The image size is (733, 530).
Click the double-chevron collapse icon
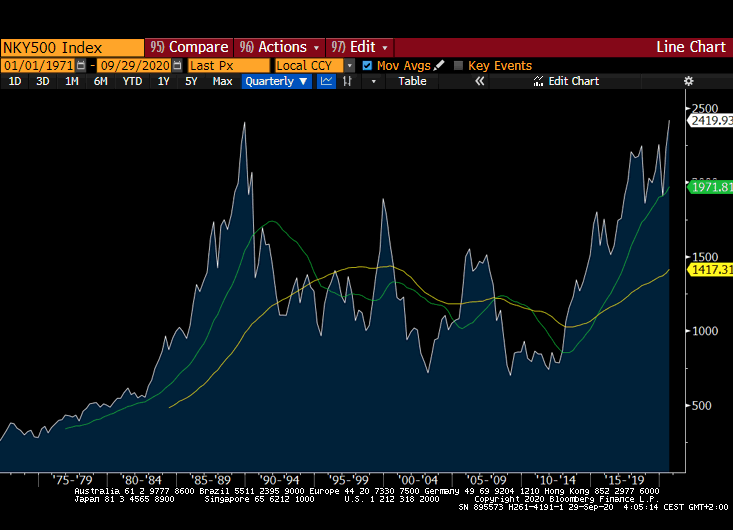click(479, 81)
